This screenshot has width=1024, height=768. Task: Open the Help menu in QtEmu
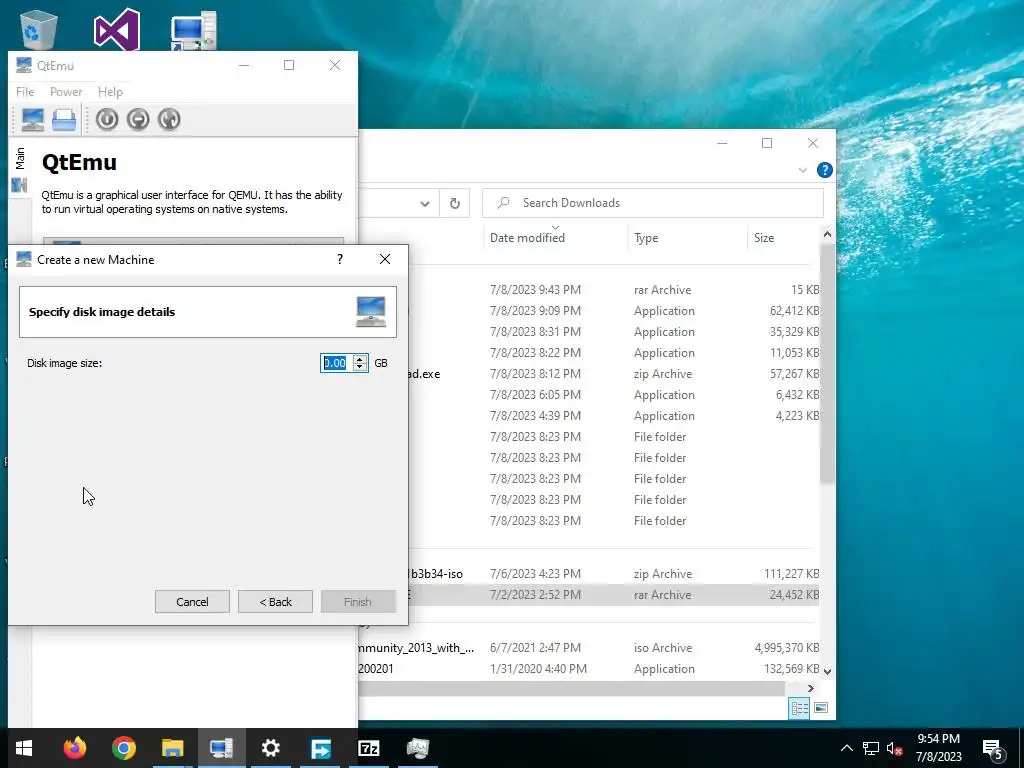pos(110,92)
